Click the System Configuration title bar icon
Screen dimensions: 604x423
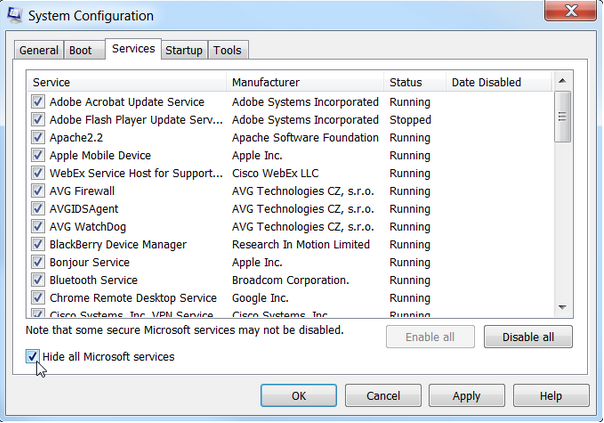pyautogui.click(x=14, y=15)
